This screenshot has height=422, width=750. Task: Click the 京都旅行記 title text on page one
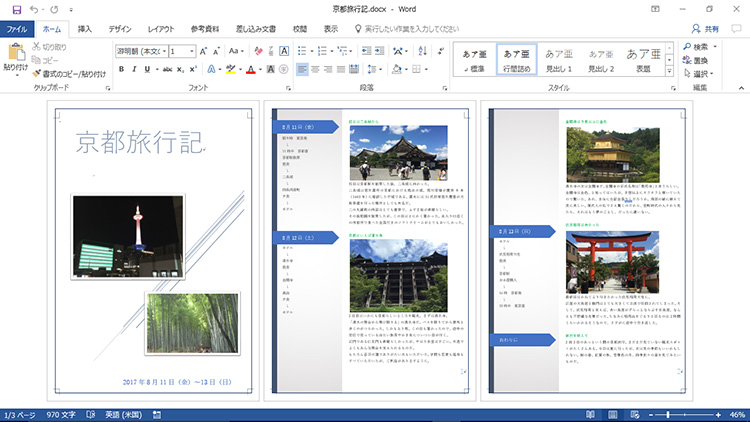138,142
